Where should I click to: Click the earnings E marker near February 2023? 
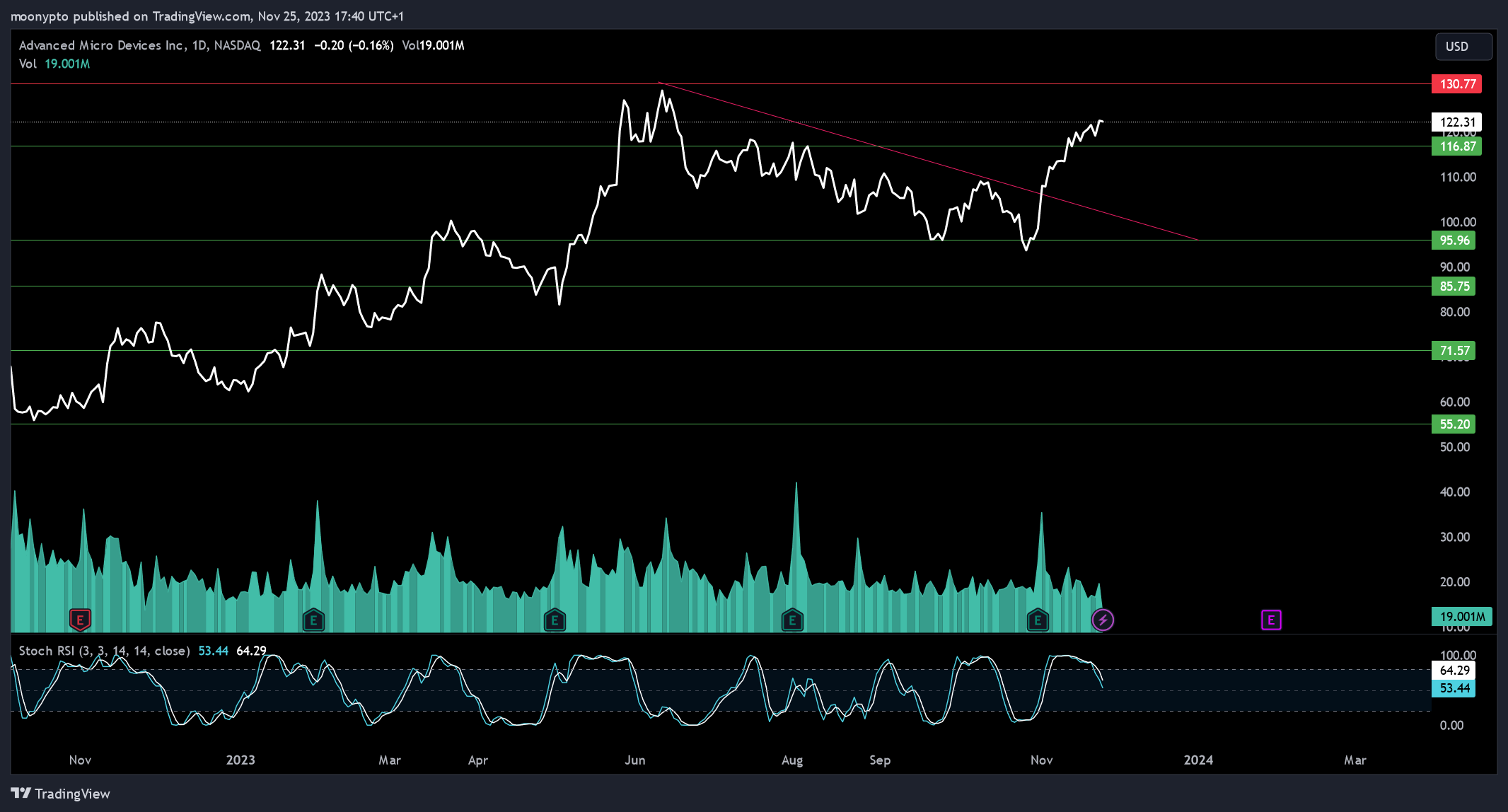[313, 620]
